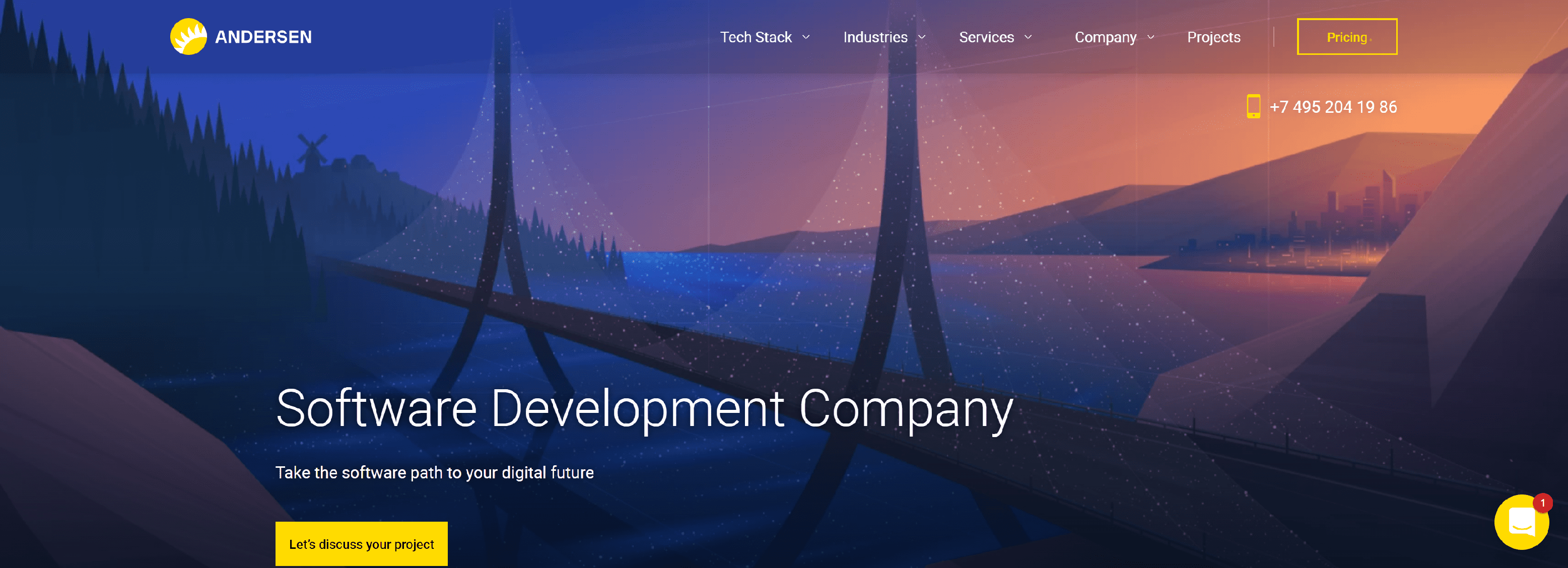Call the +7 495 204 19 86 number

pos(1333,107)
